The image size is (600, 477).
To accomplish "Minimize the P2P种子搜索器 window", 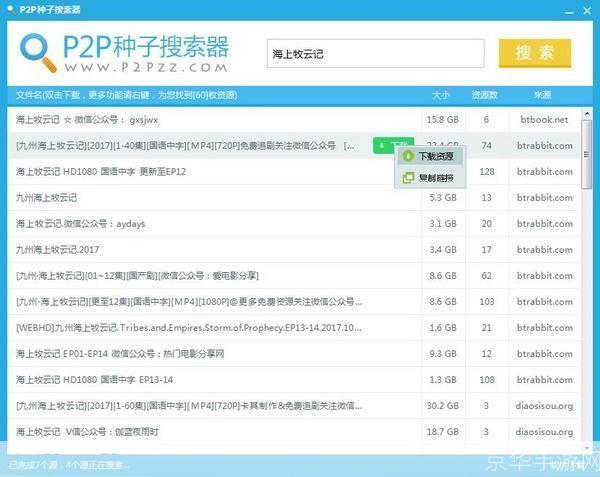I will [x=569, y=11].
